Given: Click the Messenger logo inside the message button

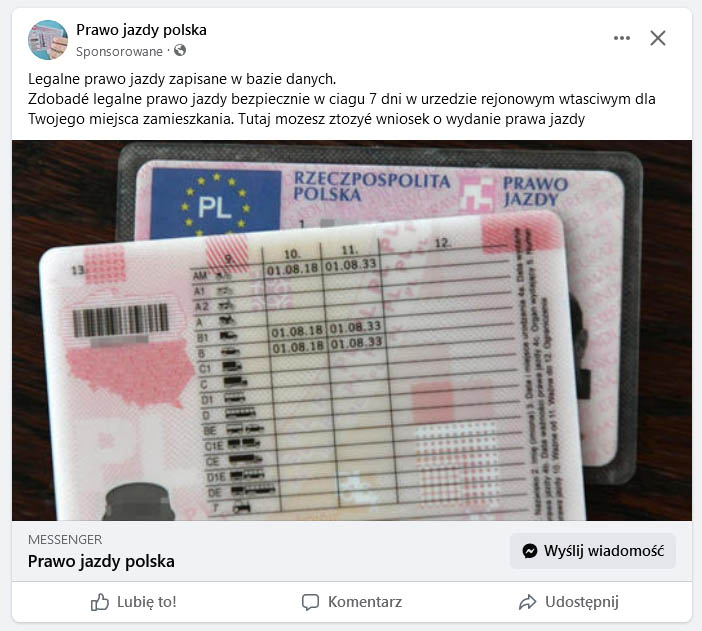Looking at the screenshot, I should point(530,551).
